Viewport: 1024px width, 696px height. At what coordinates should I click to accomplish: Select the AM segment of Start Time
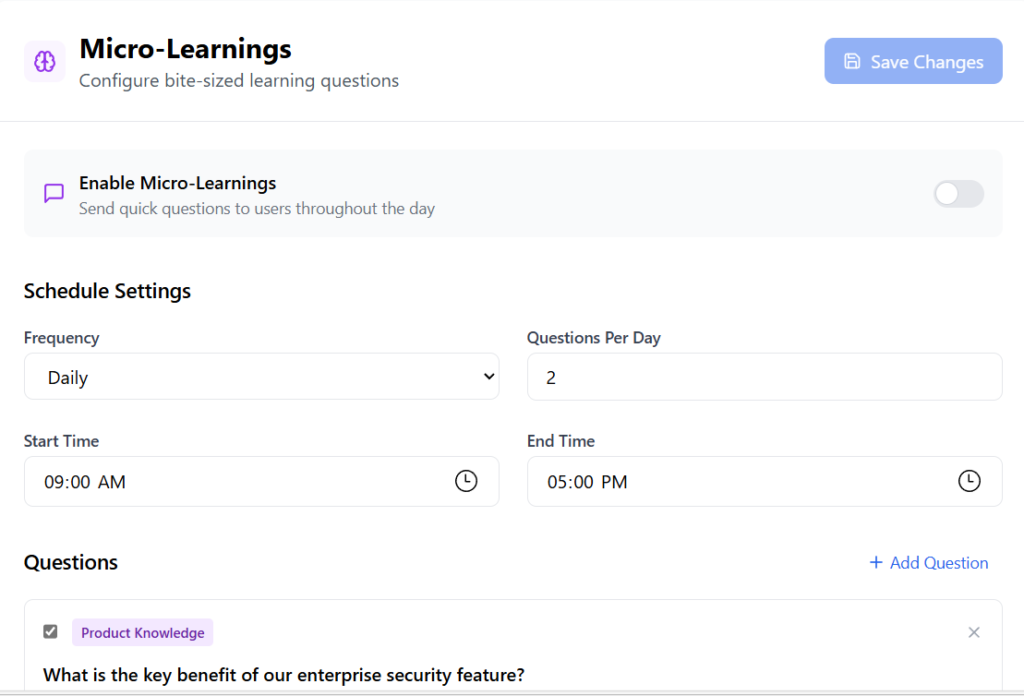112,482
